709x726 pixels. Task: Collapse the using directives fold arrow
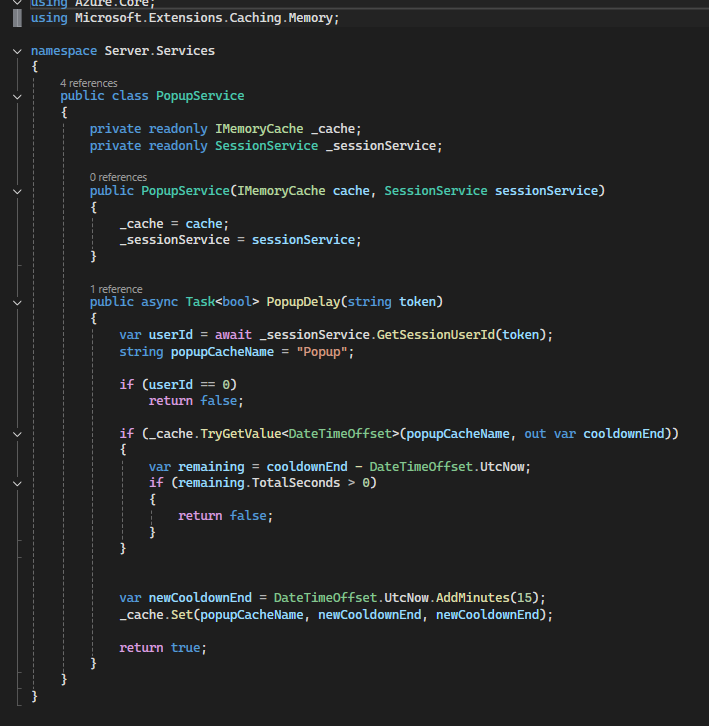click(x=18, y=3)
